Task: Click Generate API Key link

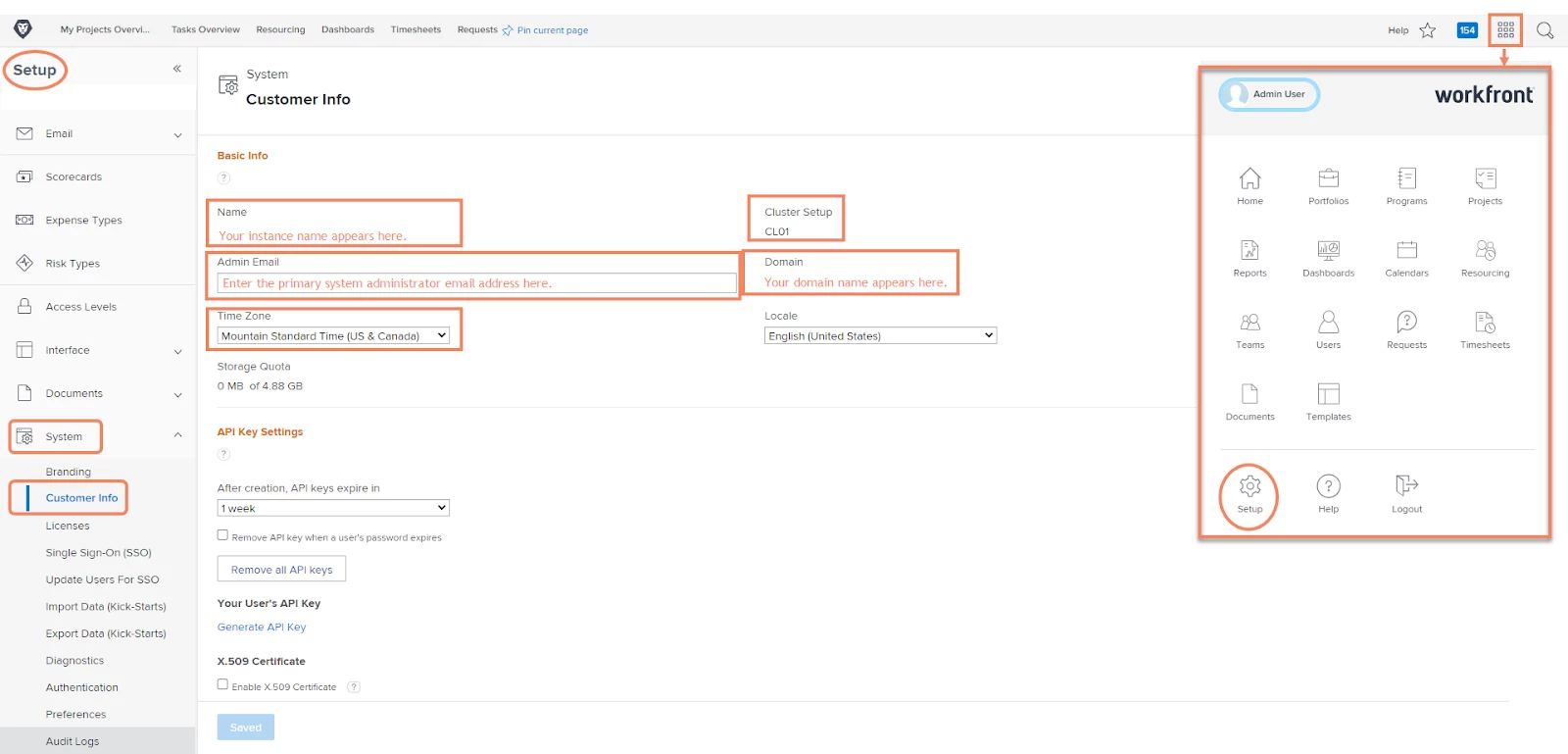Action: [x=262, y=628]
